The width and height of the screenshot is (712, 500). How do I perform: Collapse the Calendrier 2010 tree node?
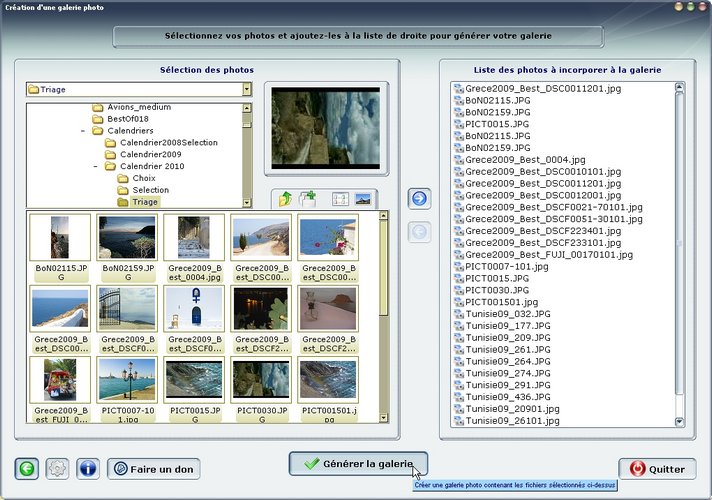click(96, 166)
